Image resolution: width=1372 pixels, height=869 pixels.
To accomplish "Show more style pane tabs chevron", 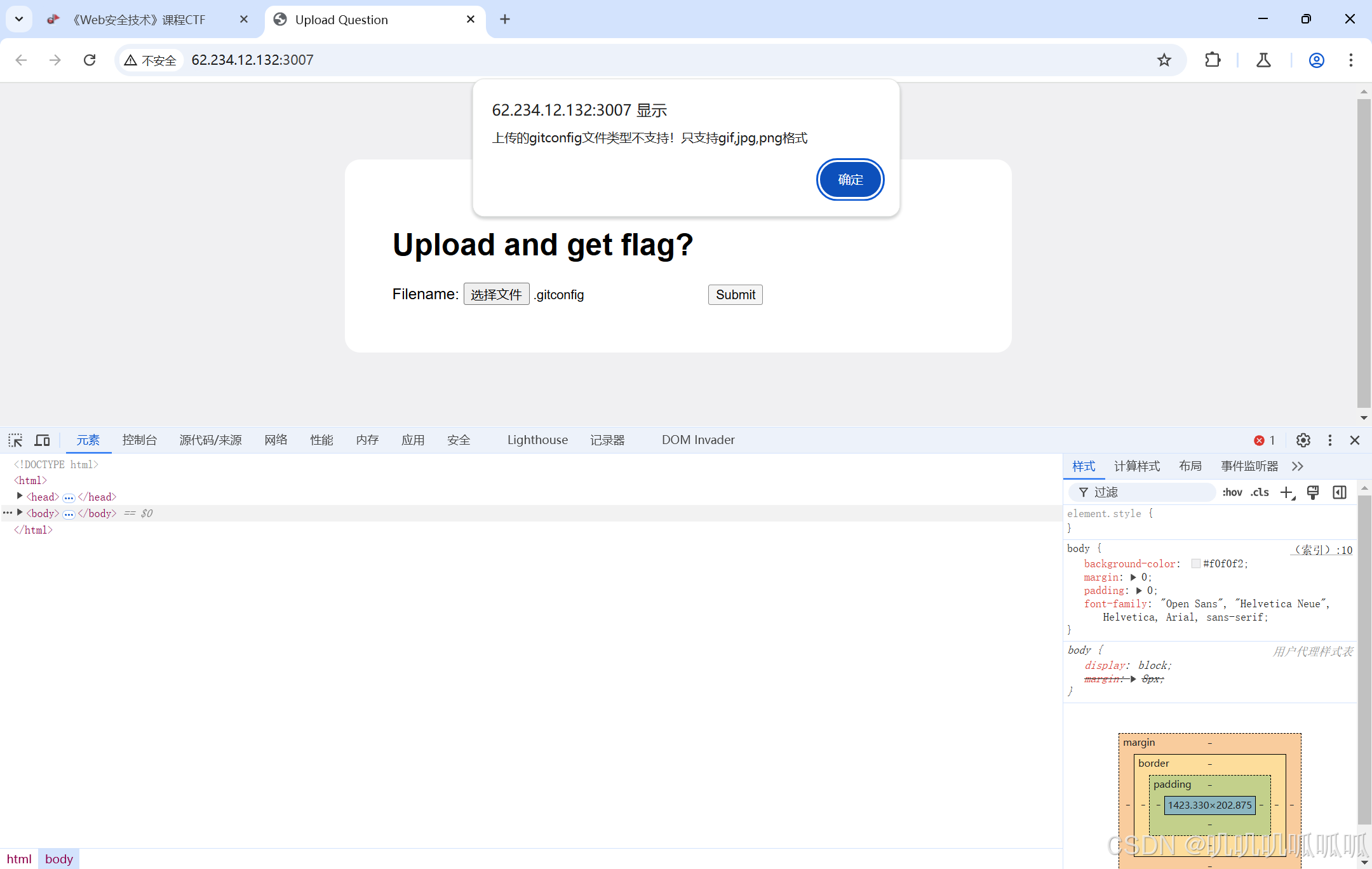I will 1298,466.
